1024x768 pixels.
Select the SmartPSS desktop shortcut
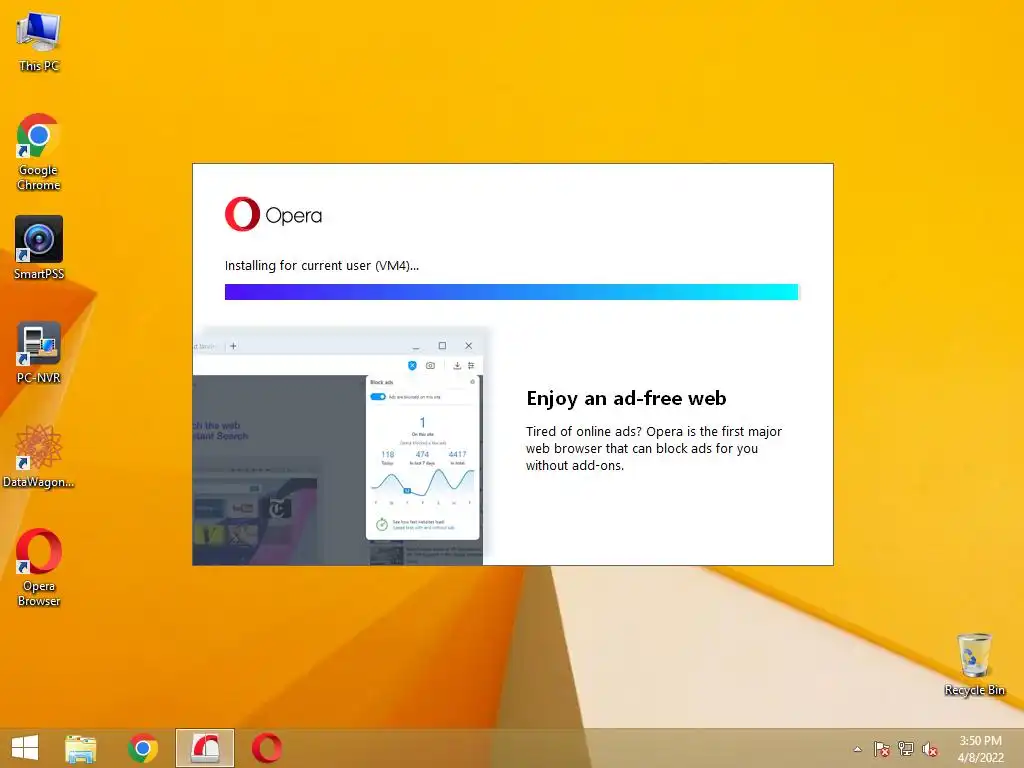coord(39,248)
